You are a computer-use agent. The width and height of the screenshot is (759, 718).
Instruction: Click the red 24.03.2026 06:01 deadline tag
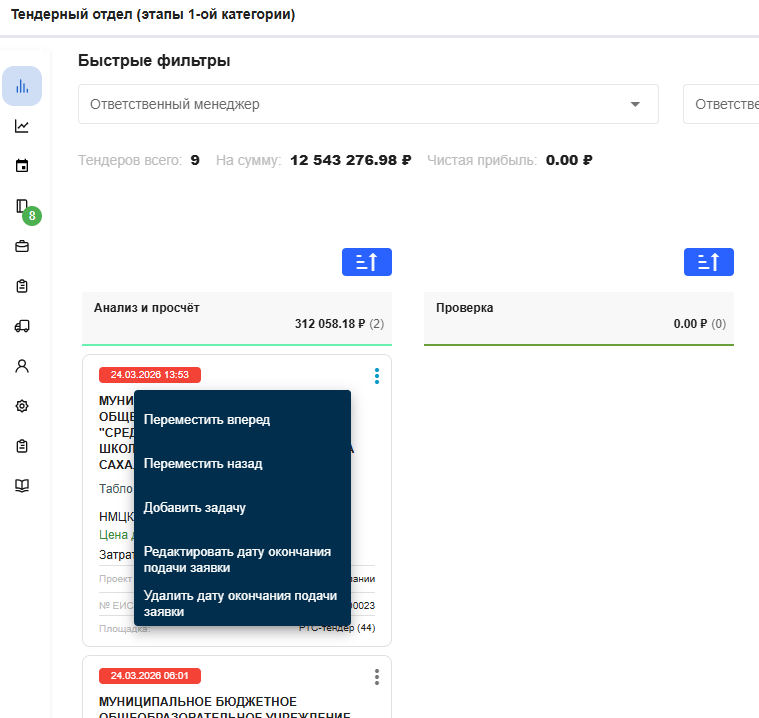pos(150,676)
